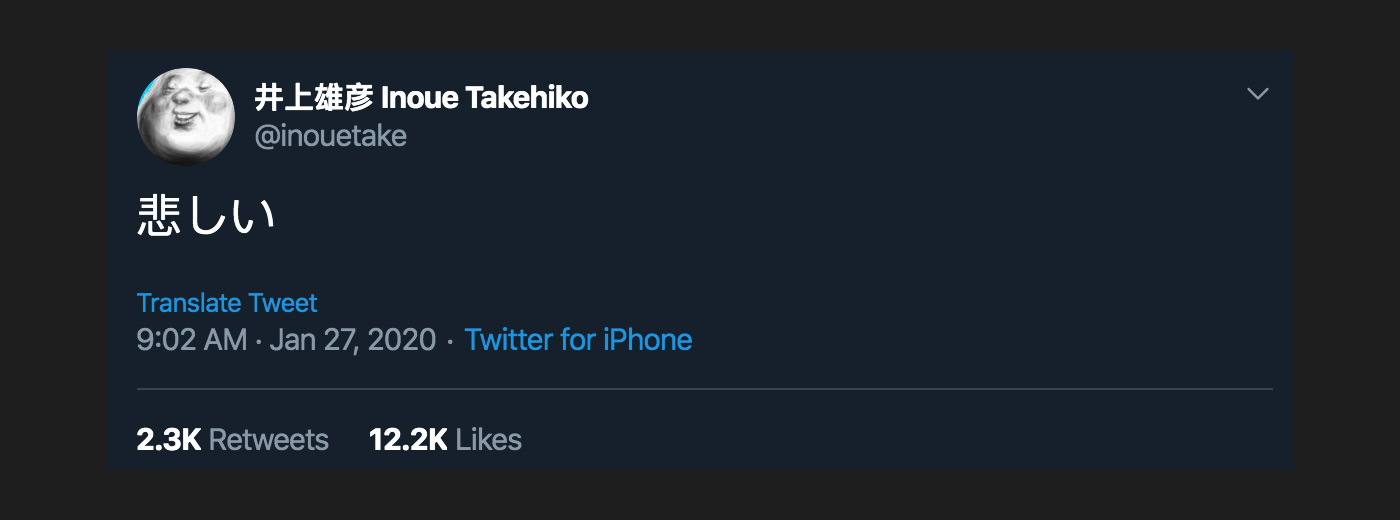Click the word Tweet in Translate Tweet

click(x=283, y=303)
